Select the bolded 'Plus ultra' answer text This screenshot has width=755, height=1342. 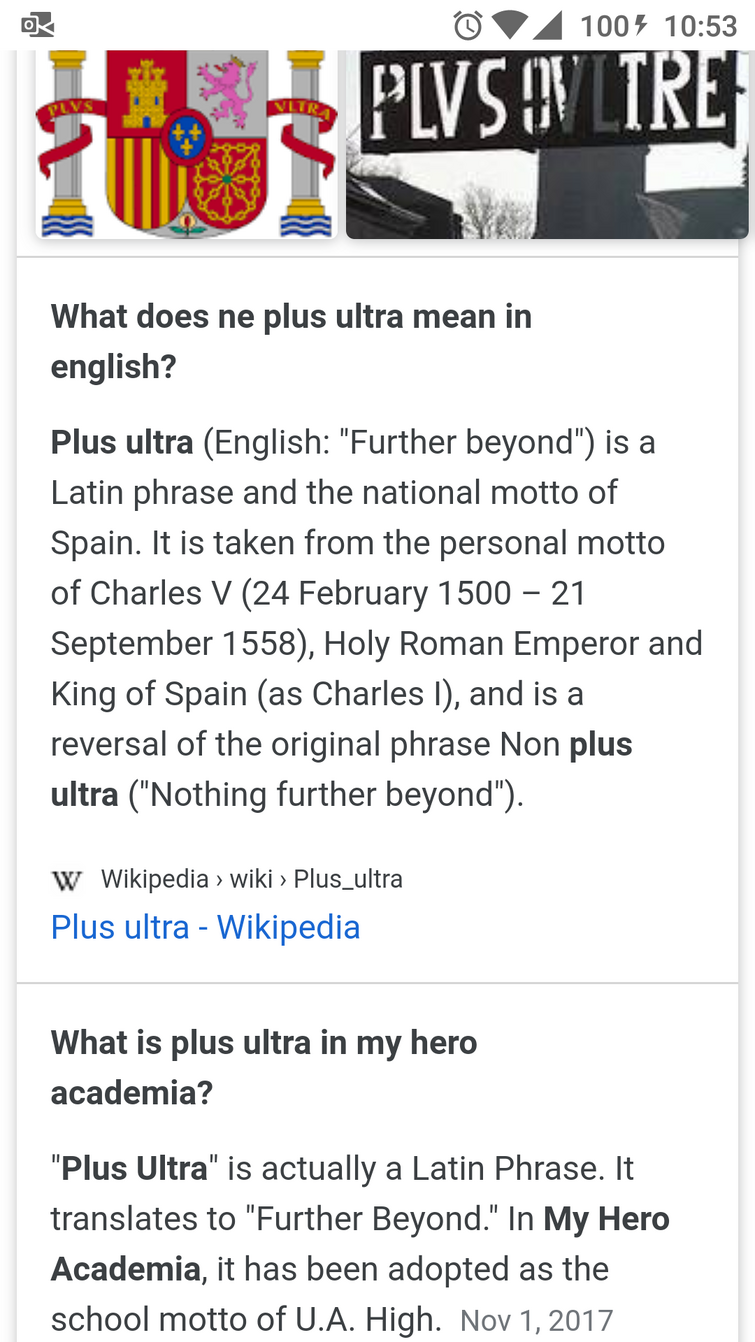(121, 441)
